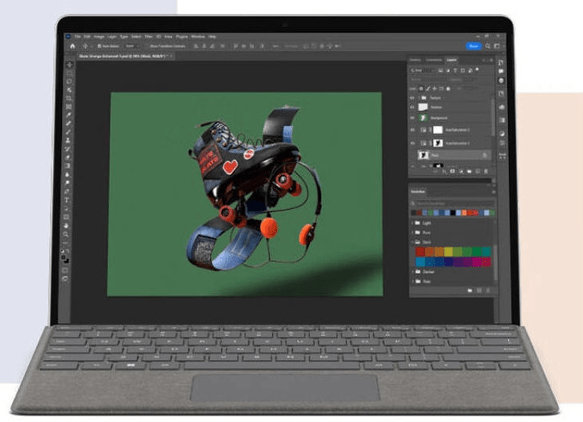Select the Lasso tool
Viewport: 583px width, 422px height.
click(70, 81)
